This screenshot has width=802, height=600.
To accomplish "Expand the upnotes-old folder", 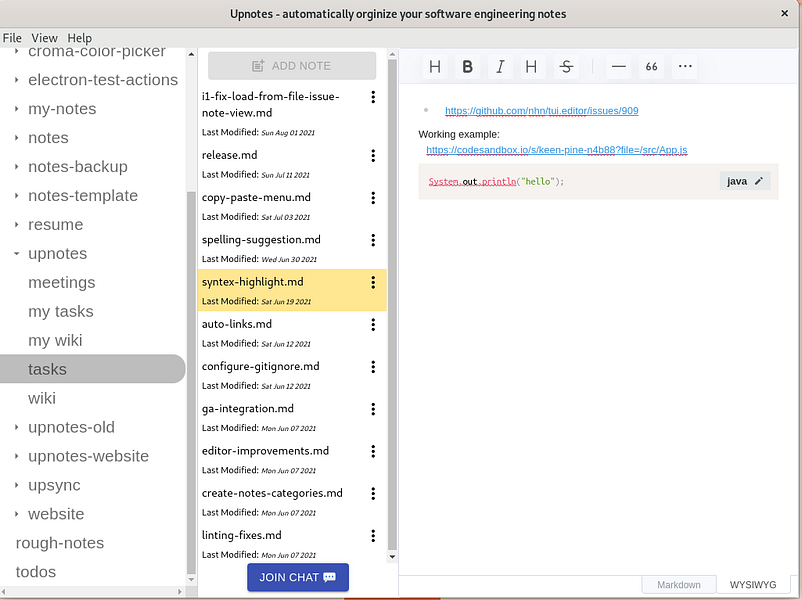I will coord(16,427).
